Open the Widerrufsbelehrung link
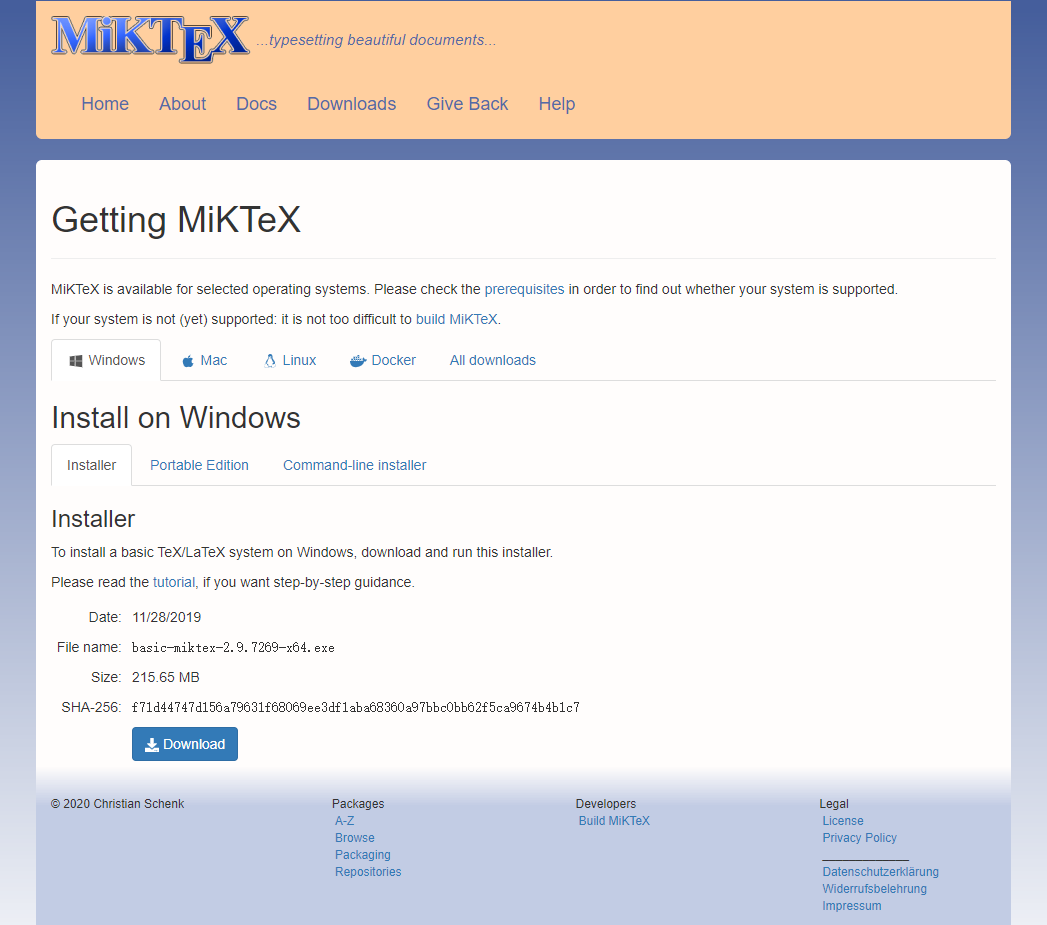The image size is (1047, 925). pos(875,889)
